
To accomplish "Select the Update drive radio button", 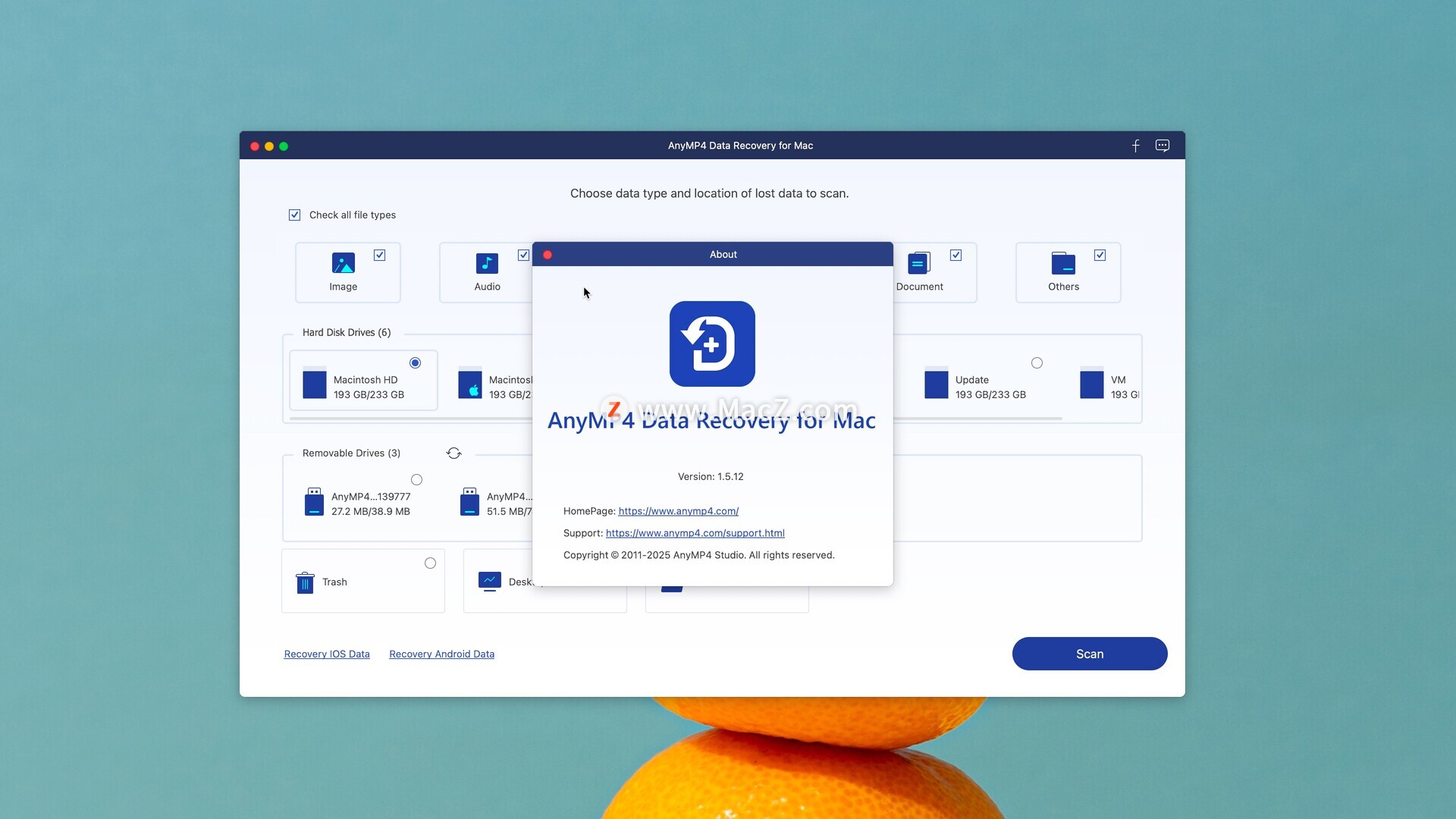I will point(1037,363).
